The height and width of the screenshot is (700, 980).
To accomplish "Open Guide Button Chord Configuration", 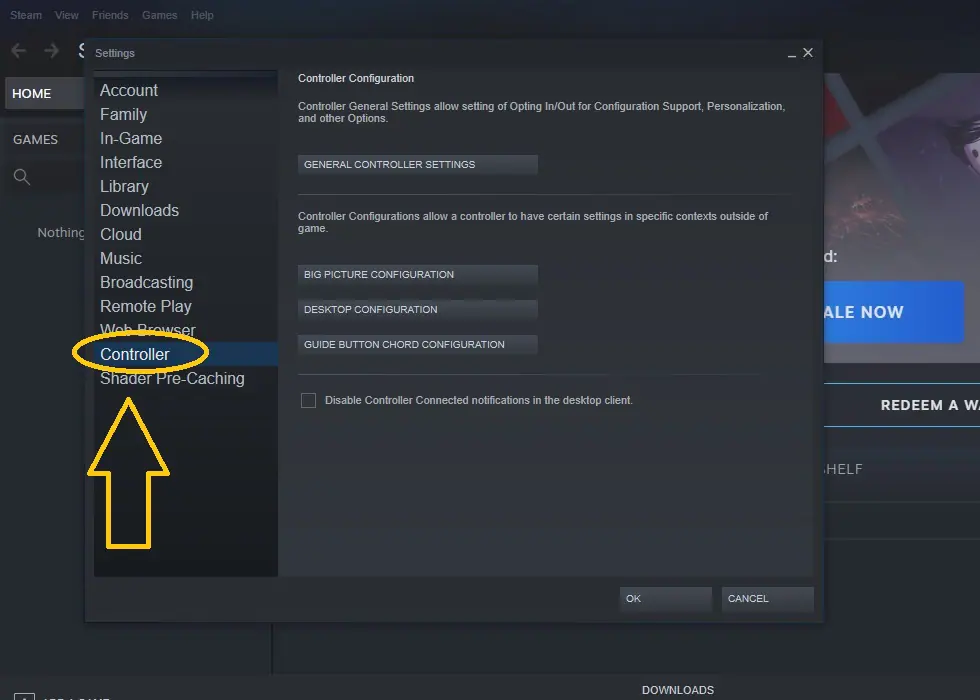I will [x=418, y=344].
